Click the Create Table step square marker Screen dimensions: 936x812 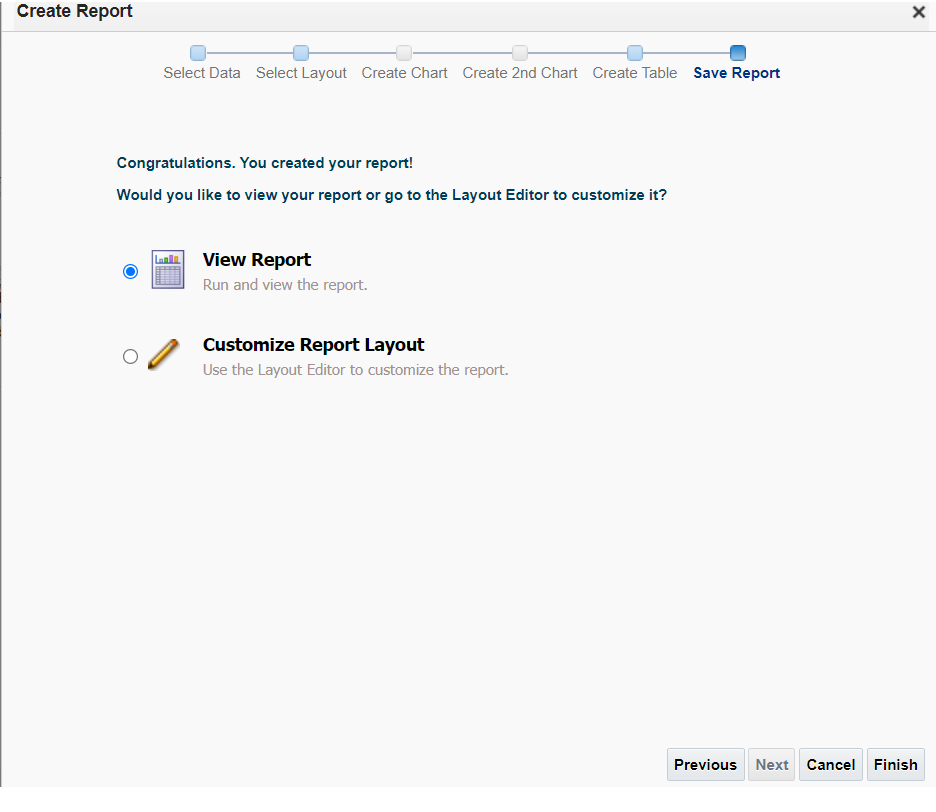pos(635,52)
